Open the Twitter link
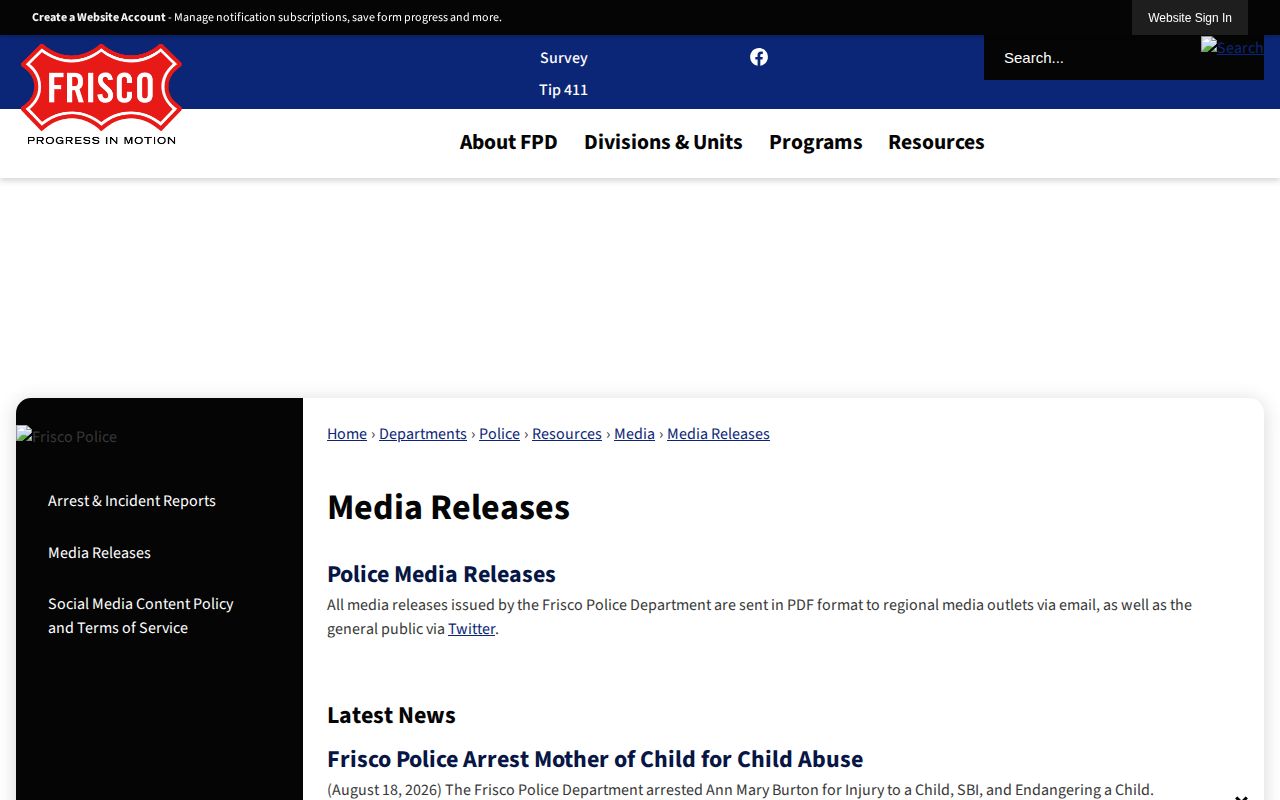The height and width of the screenshot is (800, 1280). 472,629
